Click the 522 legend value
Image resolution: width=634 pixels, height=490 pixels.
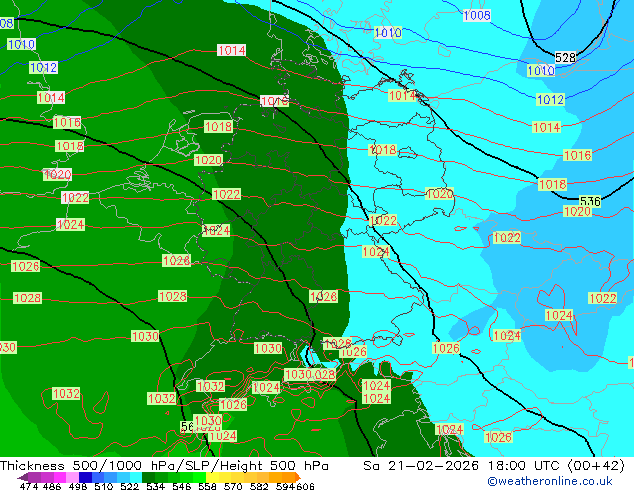coord(129,486)
